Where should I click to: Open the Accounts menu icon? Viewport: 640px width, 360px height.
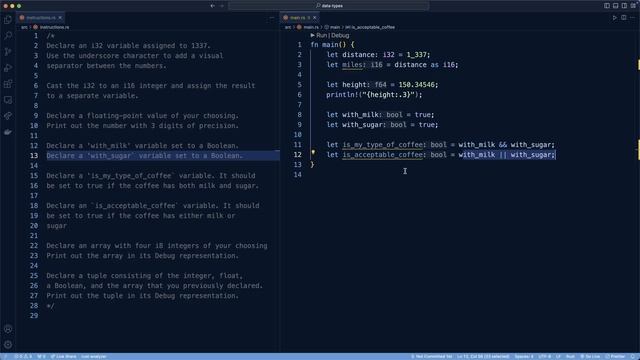pyautogui.click(x=8, y=329)
